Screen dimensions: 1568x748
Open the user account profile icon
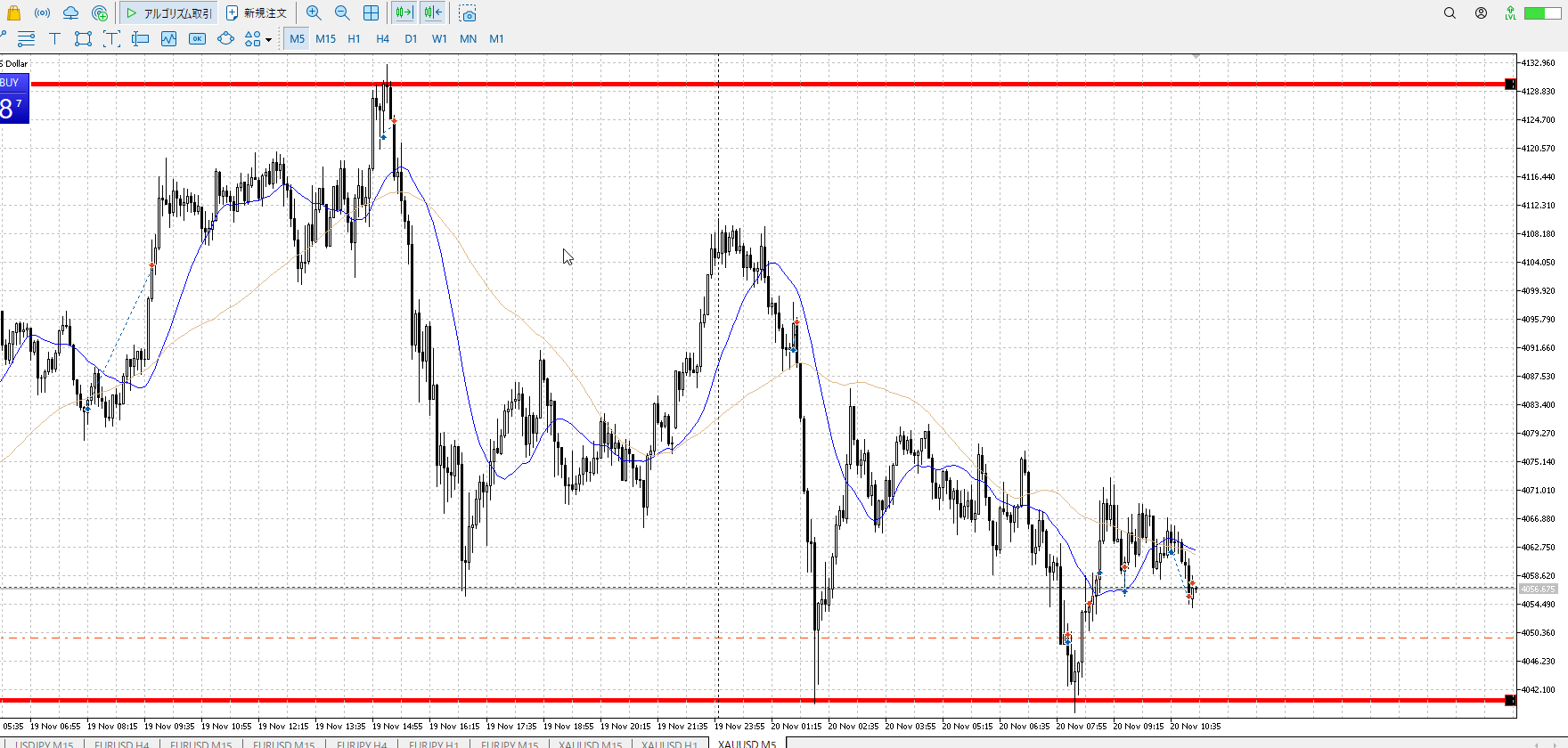point(1481,13)
